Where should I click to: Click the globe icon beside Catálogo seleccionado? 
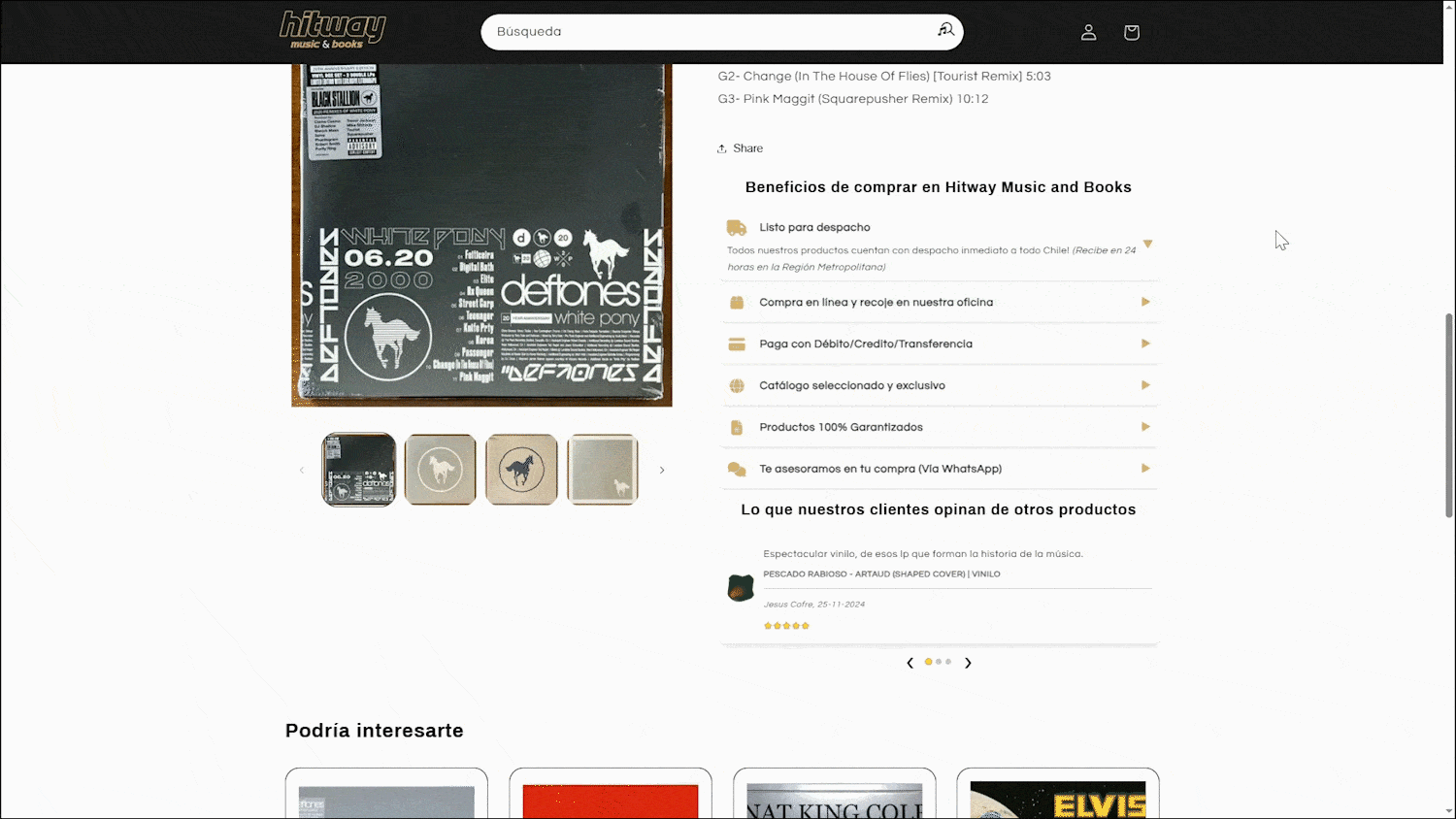(737, 386)
